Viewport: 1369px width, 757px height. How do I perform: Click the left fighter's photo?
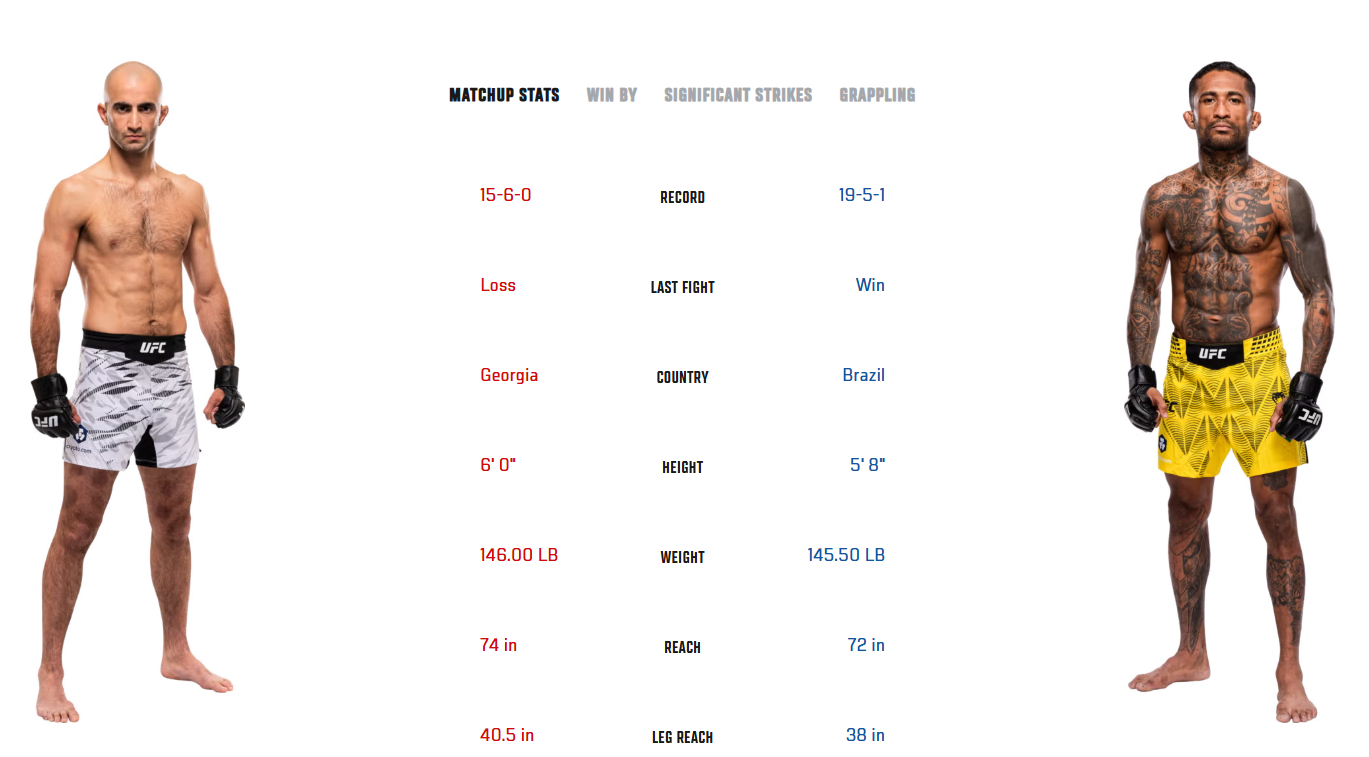(137, 392)
